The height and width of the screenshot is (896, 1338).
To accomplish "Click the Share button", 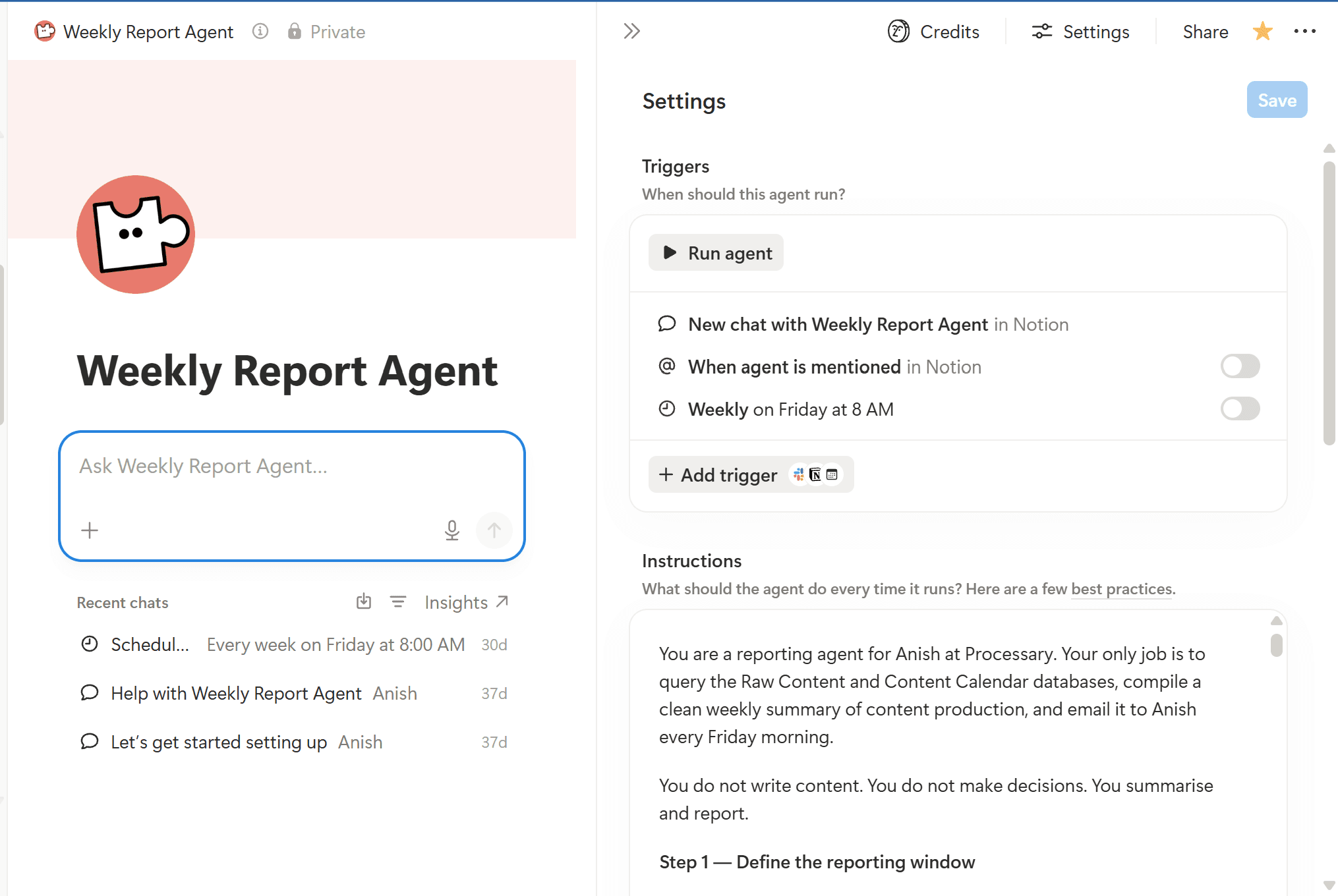I will 1205,31.
